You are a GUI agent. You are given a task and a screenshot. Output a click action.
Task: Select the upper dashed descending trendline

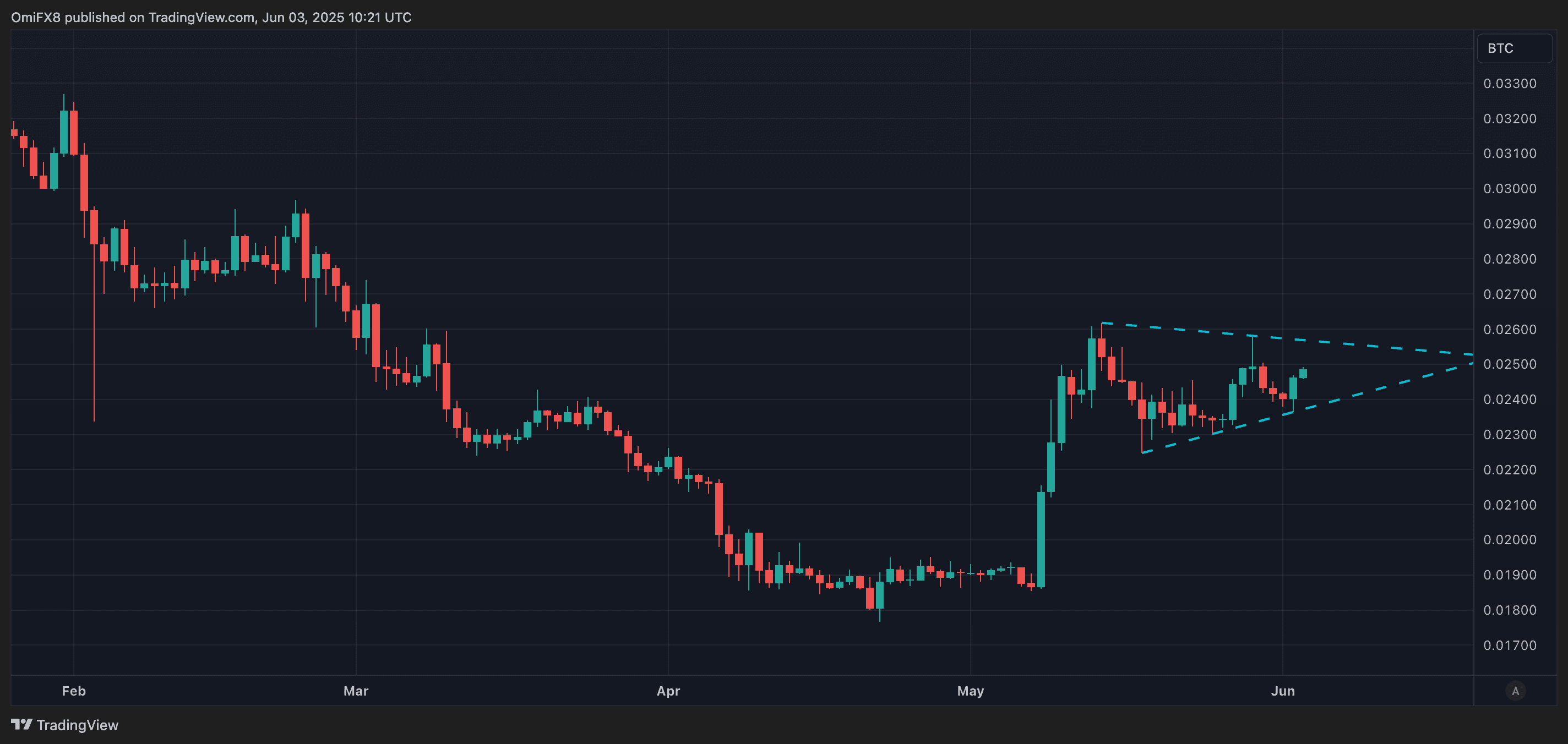pyautogui.click(x=1287, y=339)
